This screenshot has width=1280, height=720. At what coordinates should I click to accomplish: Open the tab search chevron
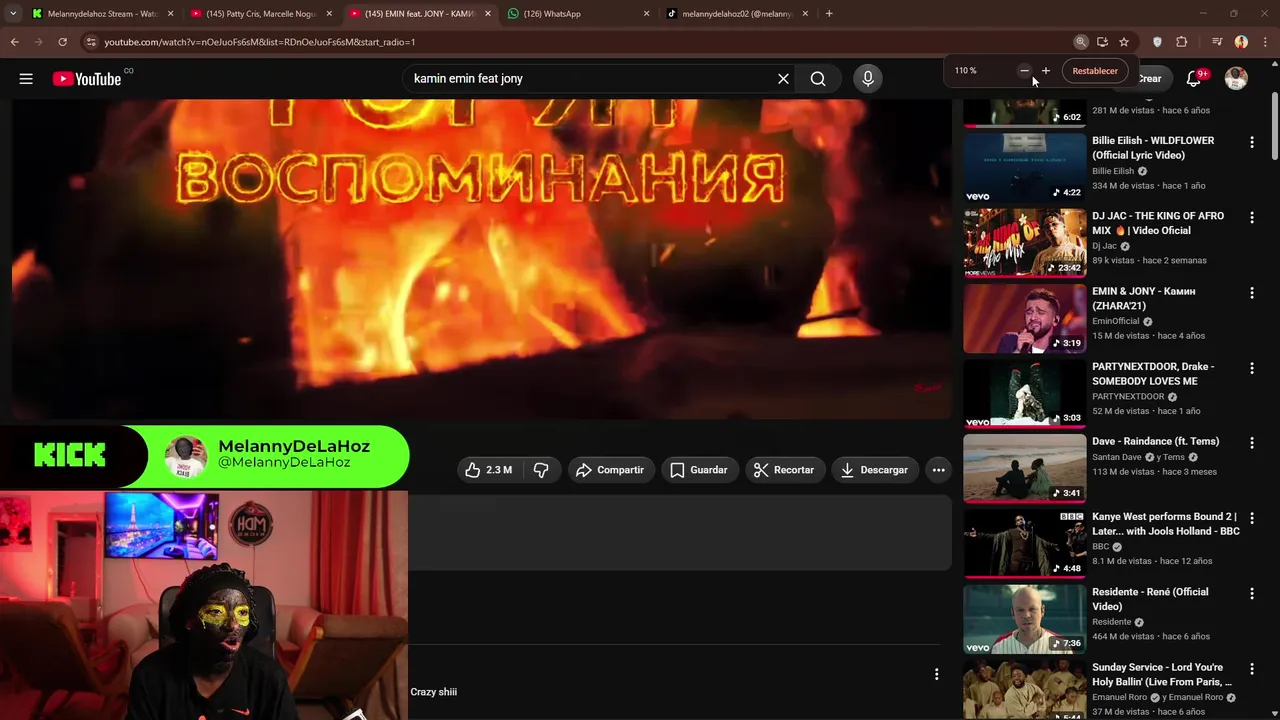click(x=13, y=14)
